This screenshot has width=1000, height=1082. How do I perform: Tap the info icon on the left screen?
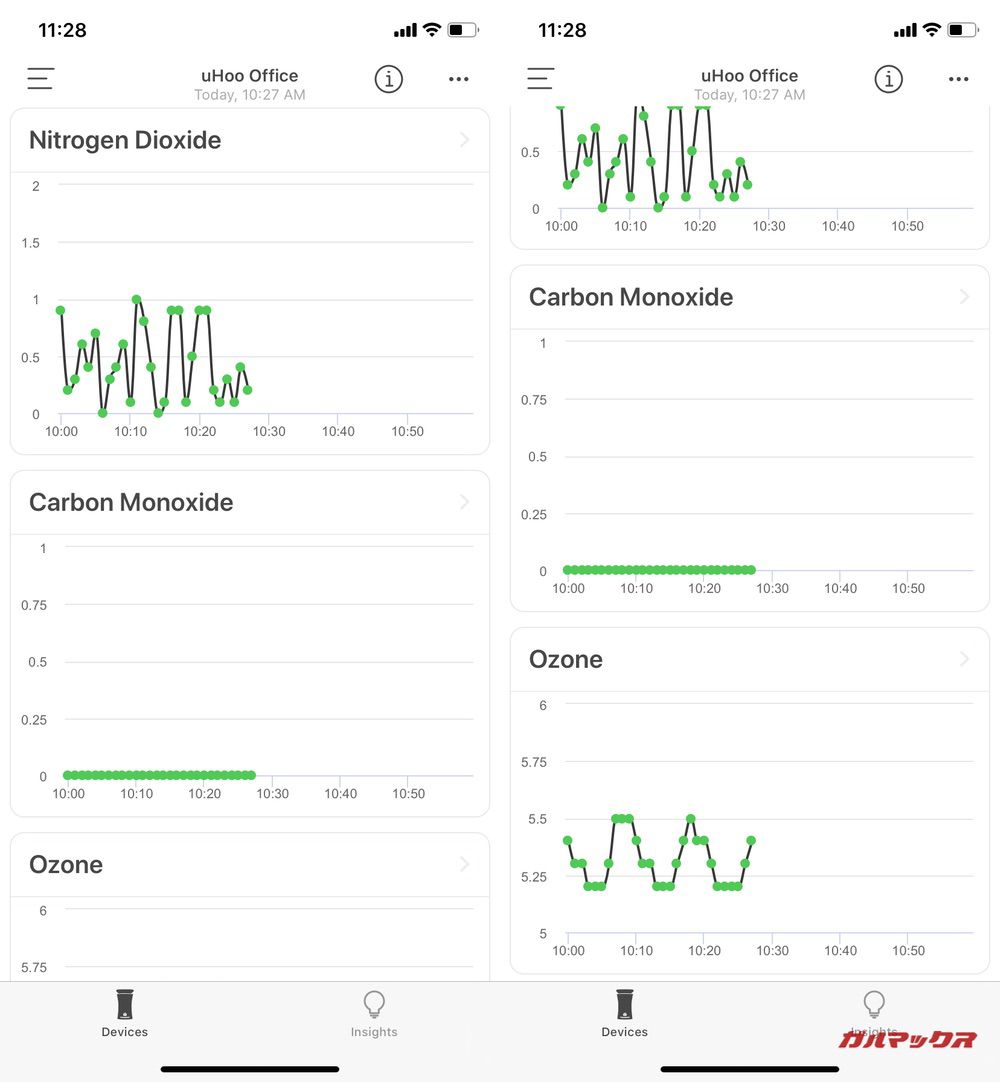(x=388, y=79)
